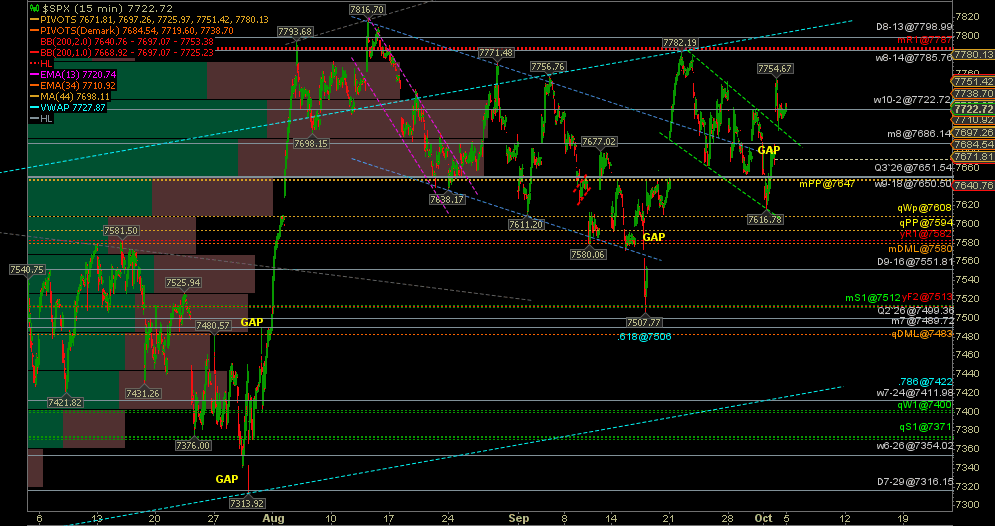Click the Aug label on time axis
Viewport: 995px width, 526px height.
(x=274, y=517)
